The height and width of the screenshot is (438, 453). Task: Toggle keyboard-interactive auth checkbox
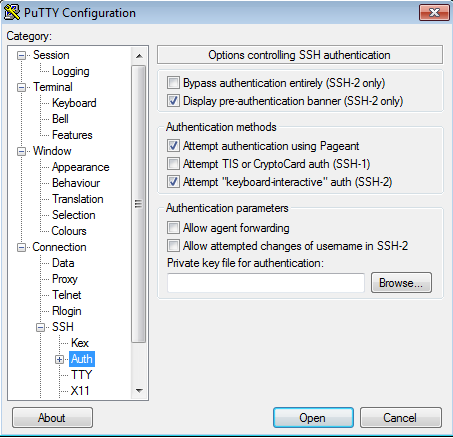[x=173, y=182]
